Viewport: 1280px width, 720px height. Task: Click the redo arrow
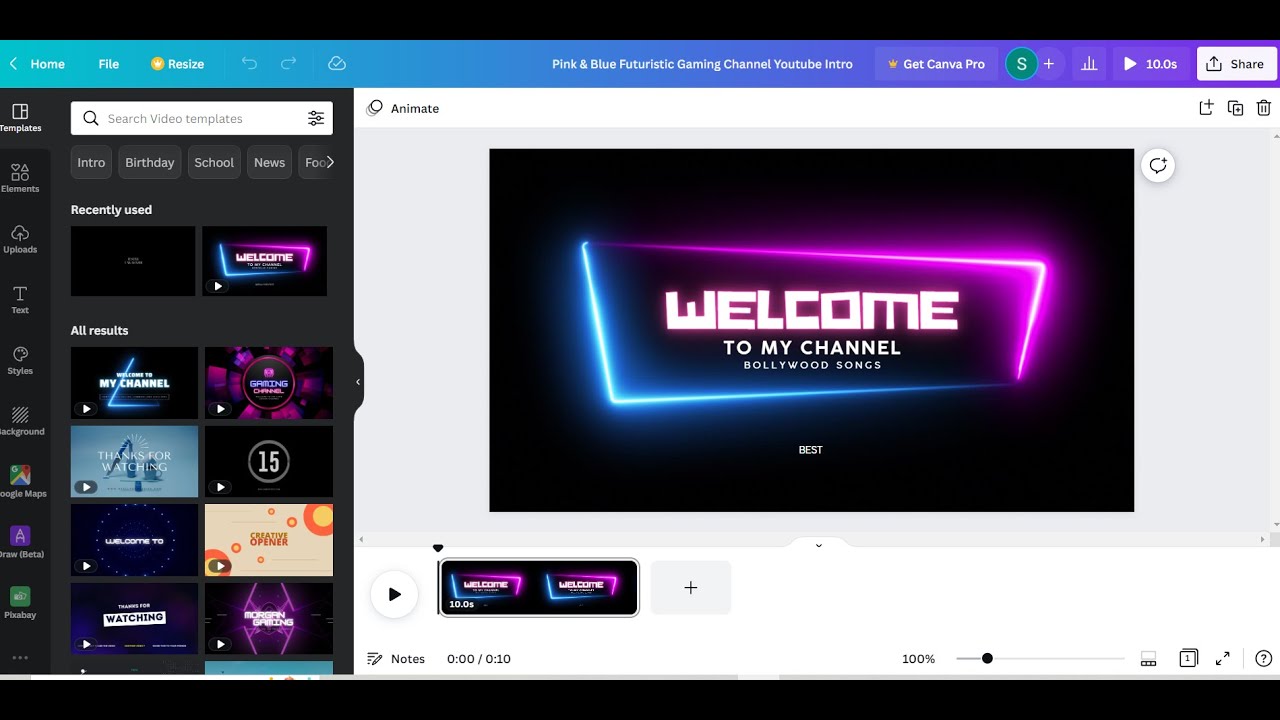pyautogui.click(x=288, y=63)
